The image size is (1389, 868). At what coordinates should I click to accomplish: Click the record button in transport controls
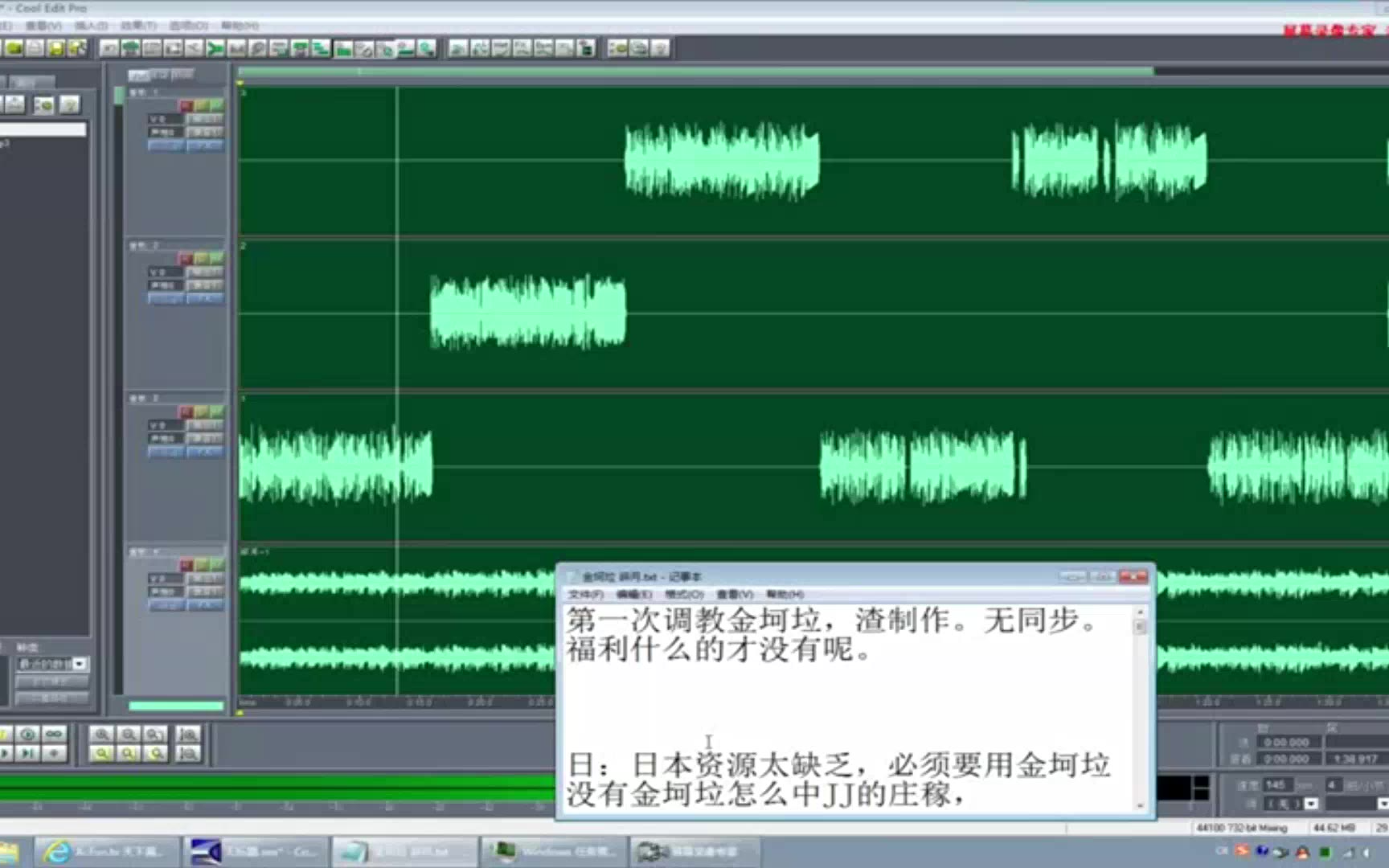(x=54, y=753)
